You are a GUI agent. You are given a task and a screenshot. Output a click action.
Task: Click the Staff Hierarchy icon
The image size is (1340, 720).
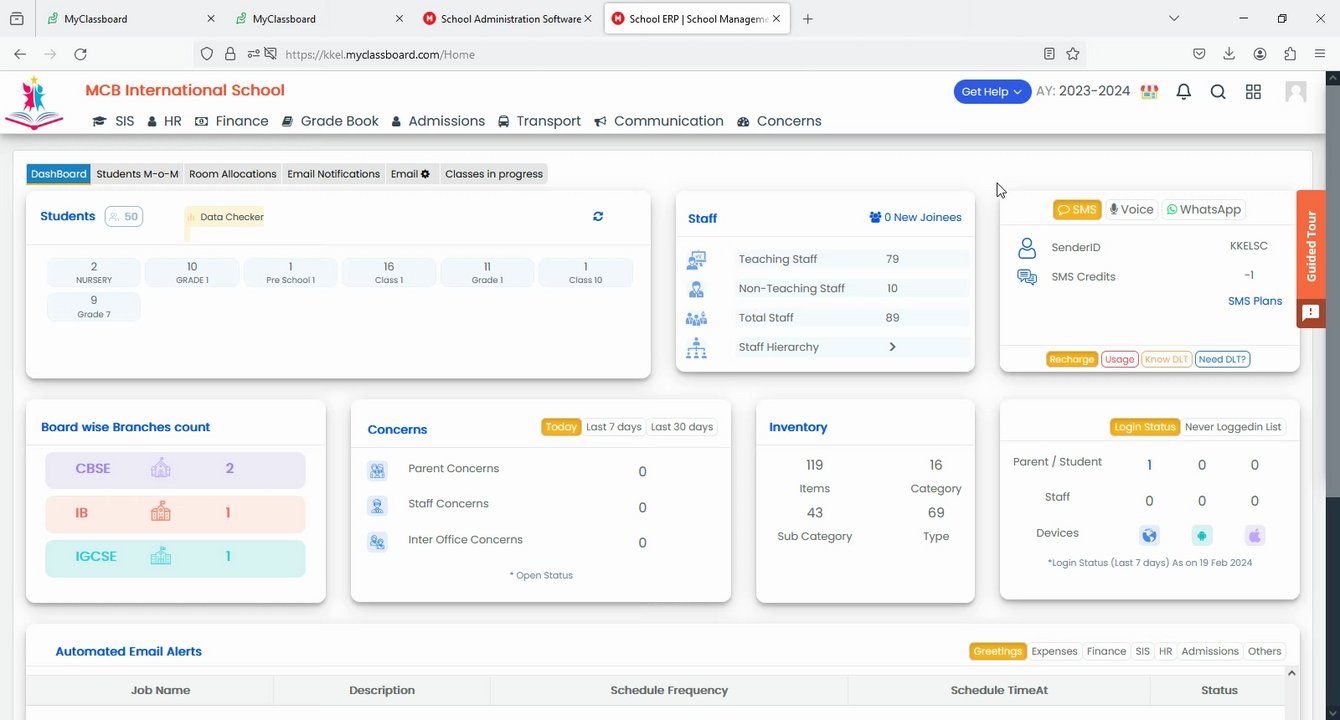(x=697, y=348)
